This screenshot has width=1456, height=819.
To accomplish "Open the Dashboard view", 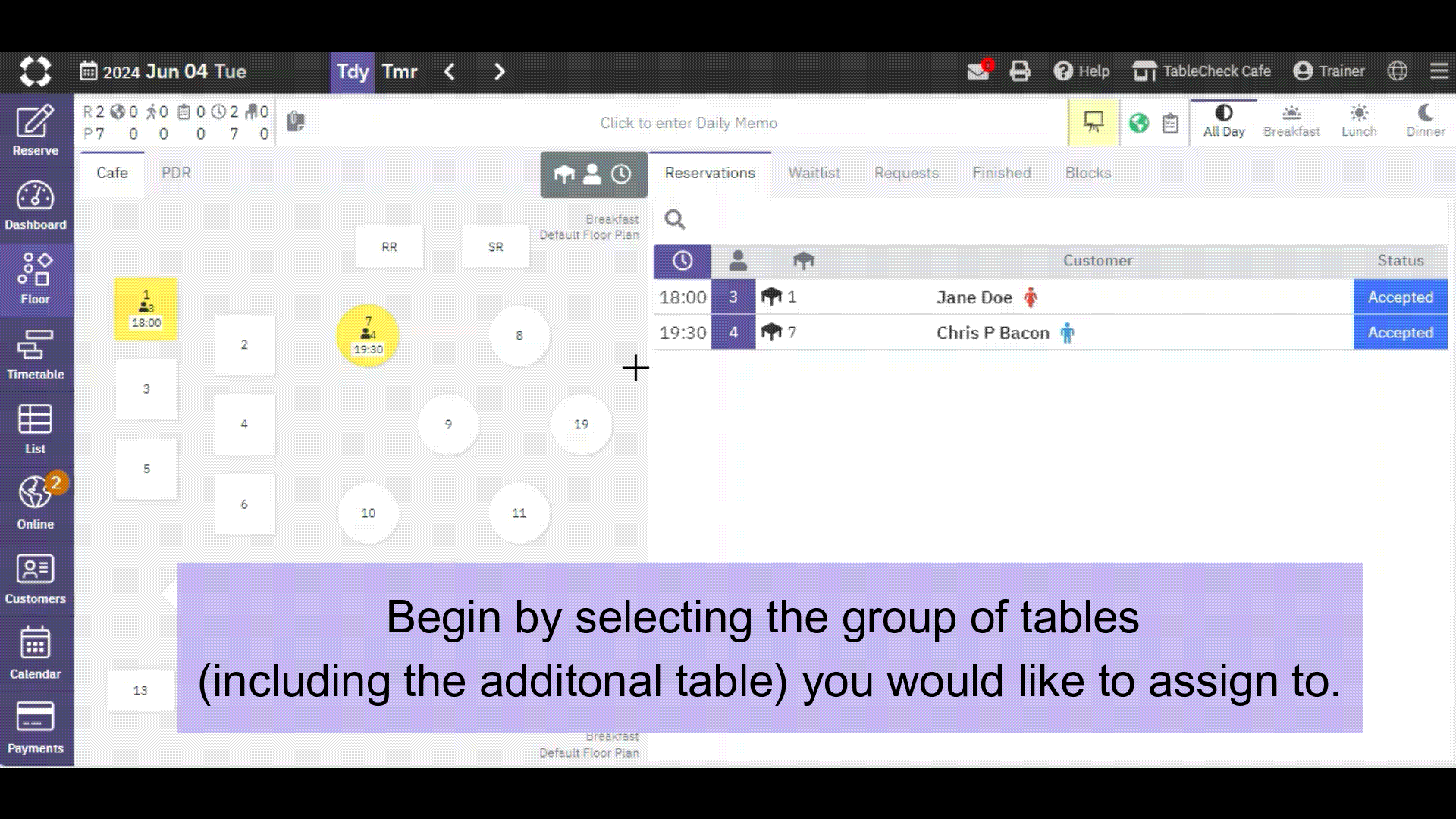I will 36,206.
